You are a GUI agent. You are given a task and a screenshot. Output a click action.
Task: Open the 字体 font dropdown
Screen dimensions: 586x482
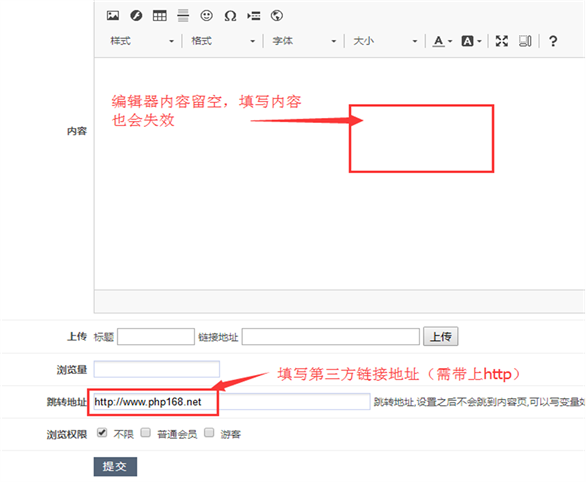point(304,41)
